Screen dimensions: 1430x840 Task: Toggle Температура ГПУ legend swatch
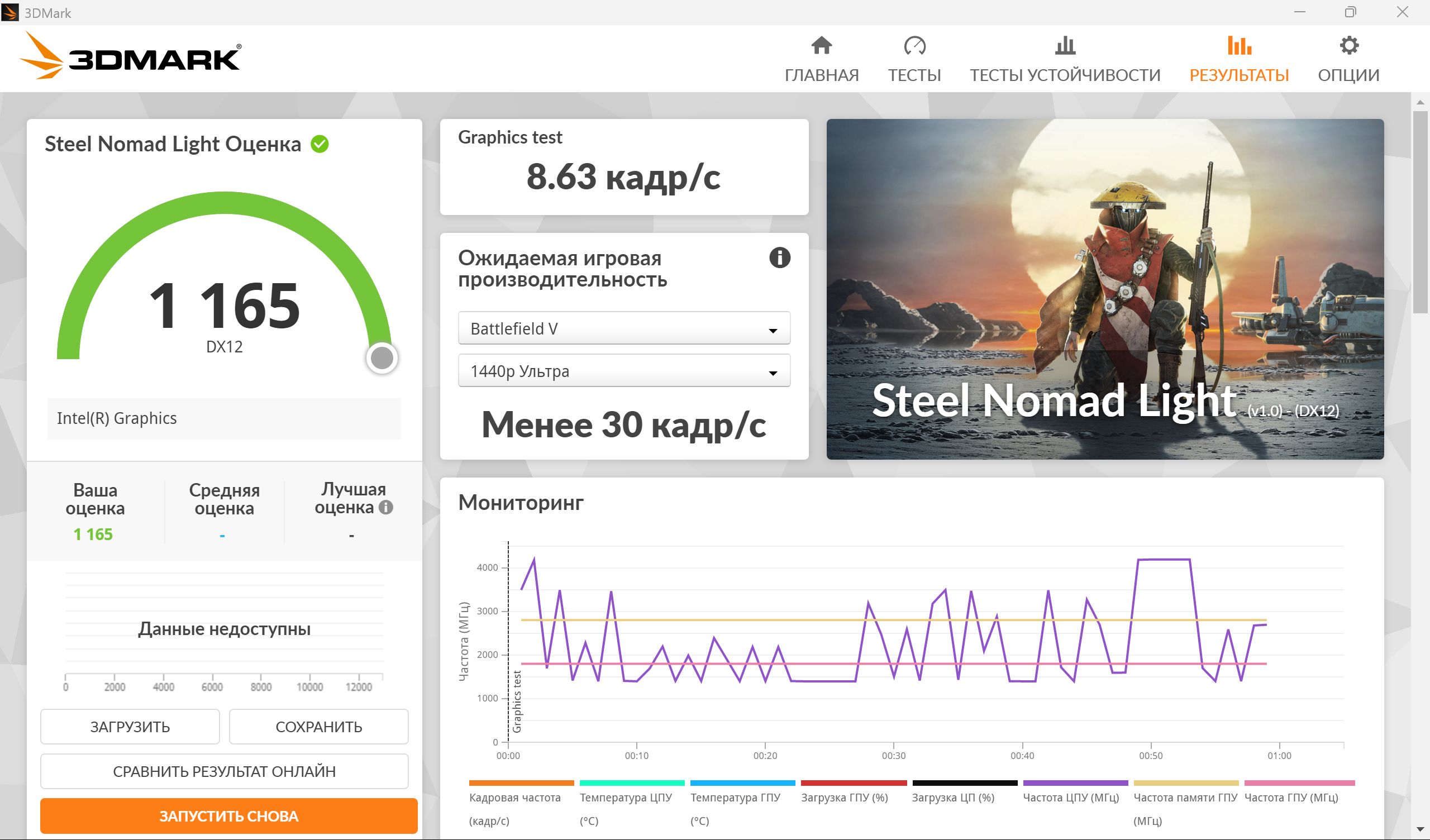coord(743,783)
